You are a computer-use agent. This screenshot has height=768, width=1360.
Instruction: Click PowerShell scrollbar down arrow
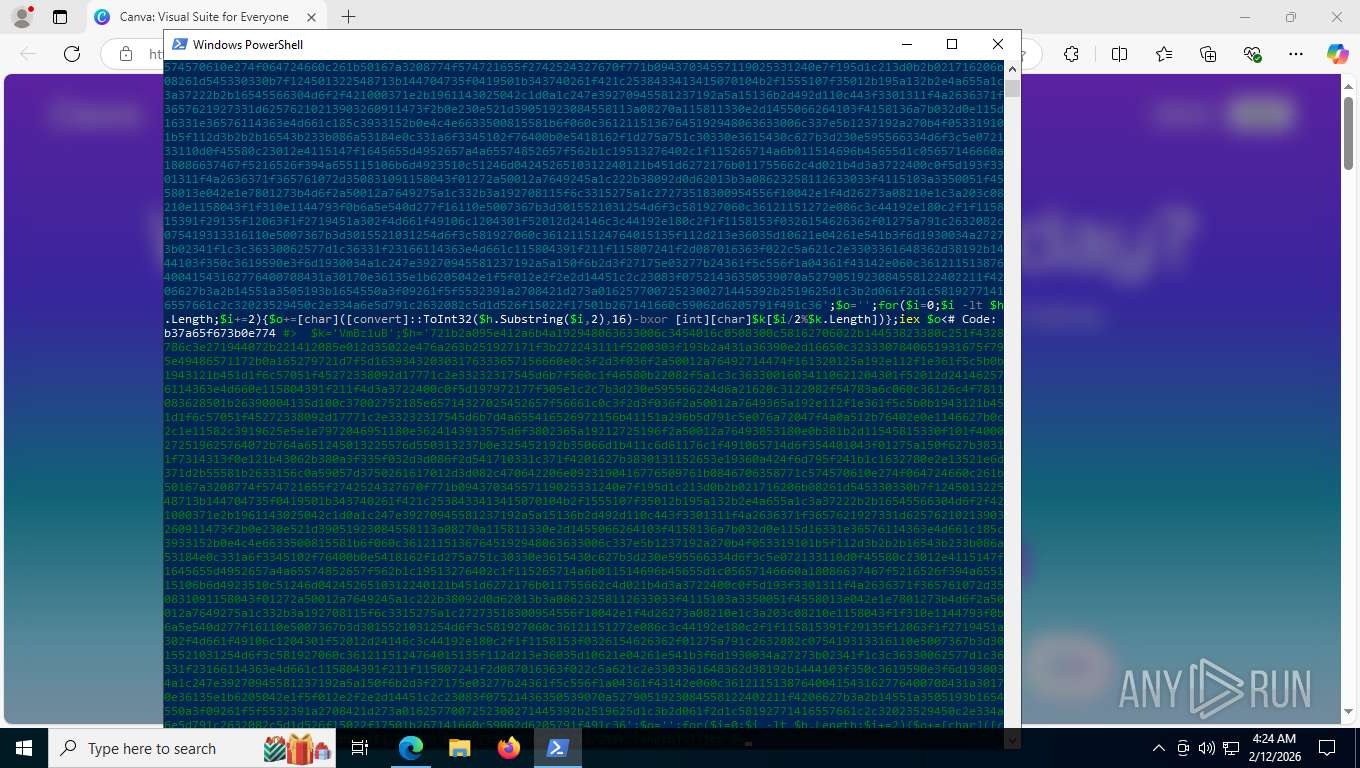coord(1012,740)
